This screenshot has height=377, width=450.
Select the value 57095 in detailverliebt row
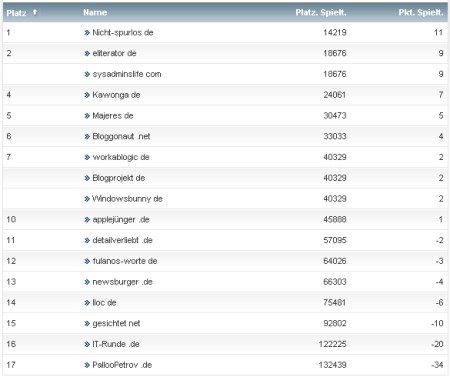[x=335, y=240]
